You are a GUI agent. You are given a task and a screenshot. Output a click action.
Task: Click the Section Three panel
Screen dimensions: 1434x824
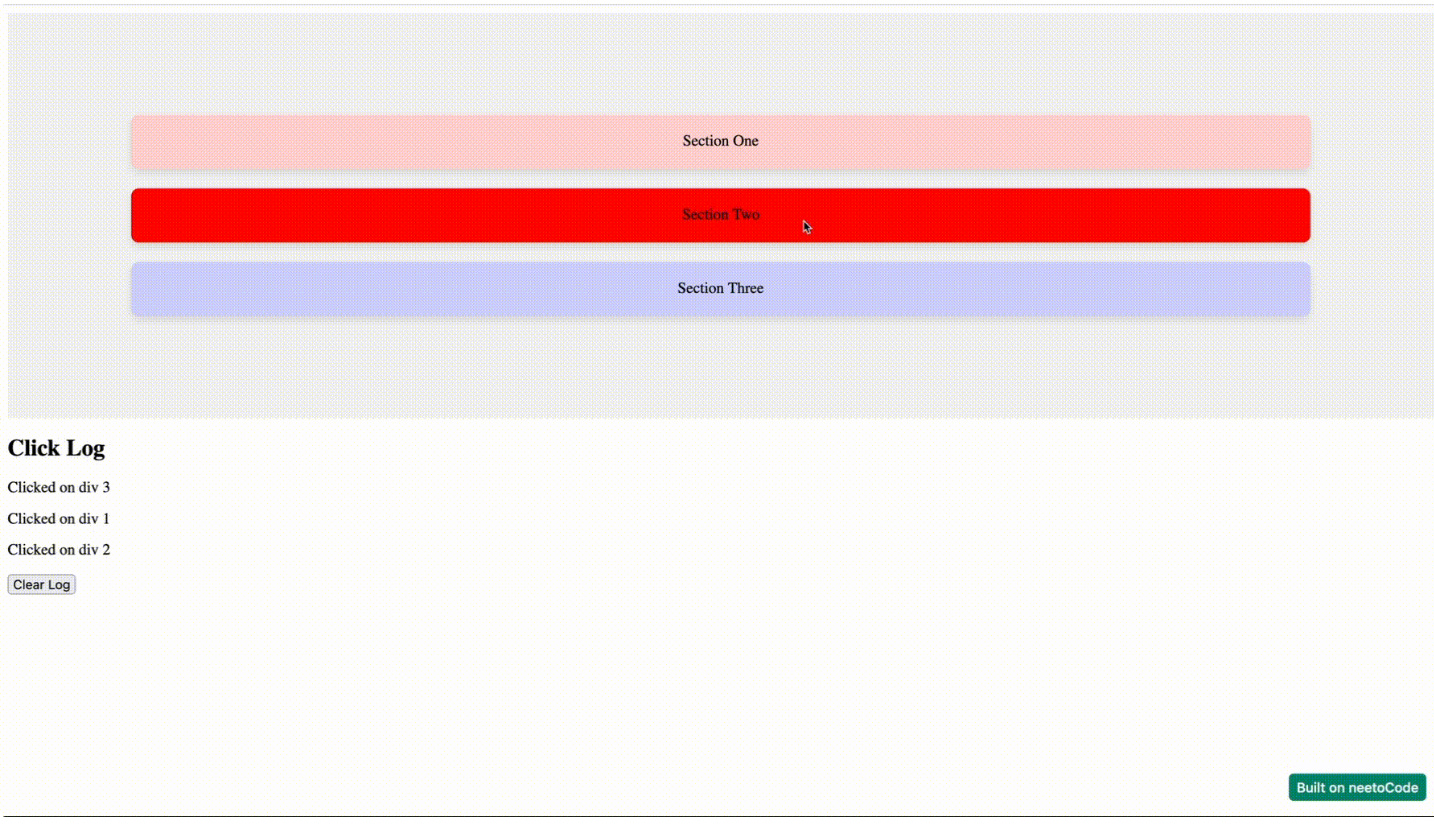pos(720,289)
